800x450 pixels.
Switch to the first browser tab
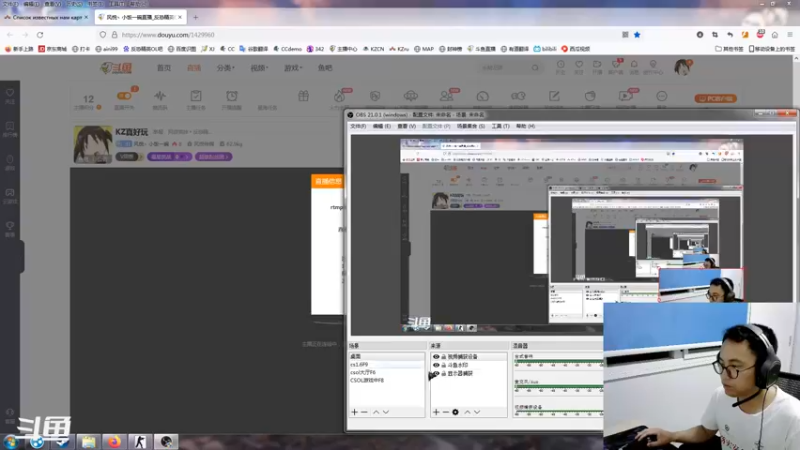(x=47, y=17)
